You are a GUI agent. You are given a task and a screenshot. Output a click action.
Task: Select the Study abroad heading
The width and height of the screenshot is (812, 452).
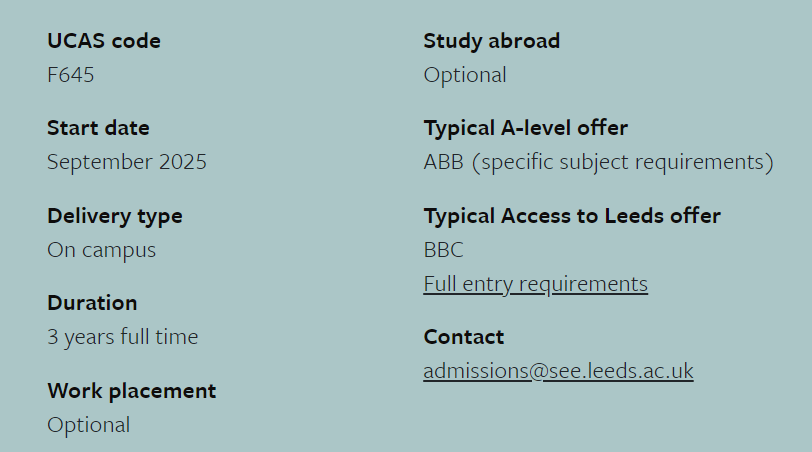[x=491, y=41]
